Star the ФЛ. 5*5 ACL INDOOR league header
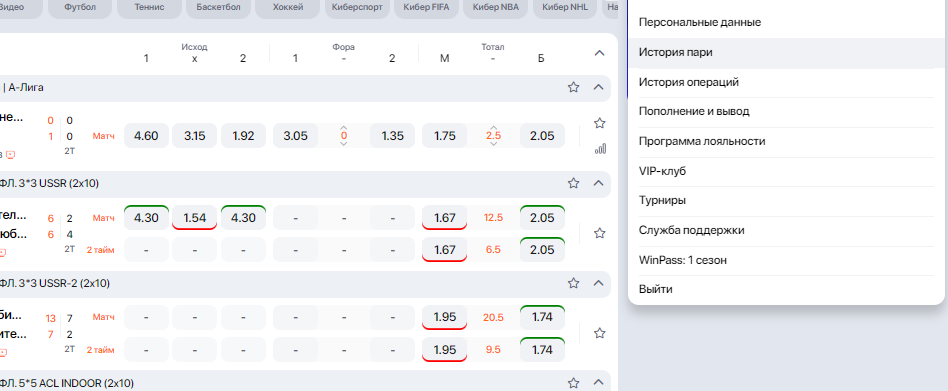The image size is (948, 391). pos(573,383)
